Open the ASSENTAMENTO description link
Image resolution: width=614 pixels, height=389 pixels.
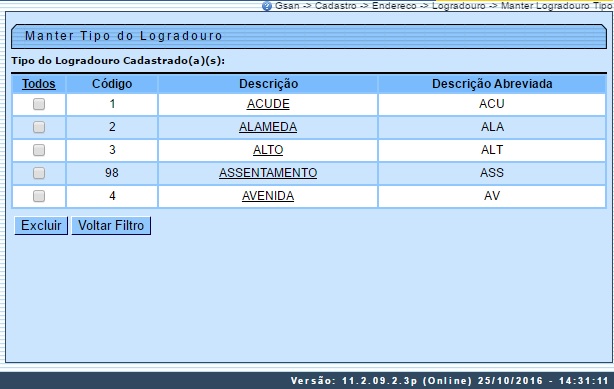[x=268, y=173]
